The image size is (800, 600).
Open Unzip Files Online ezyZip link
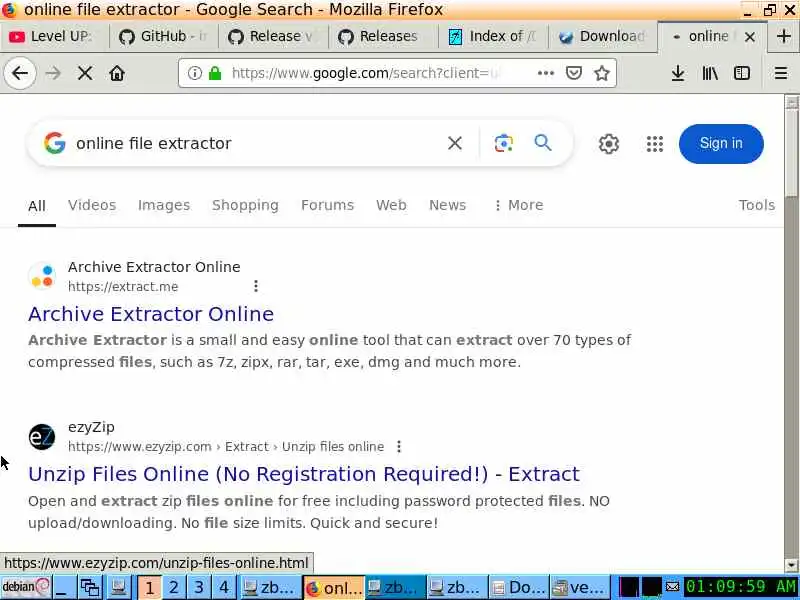pos(304,474)
